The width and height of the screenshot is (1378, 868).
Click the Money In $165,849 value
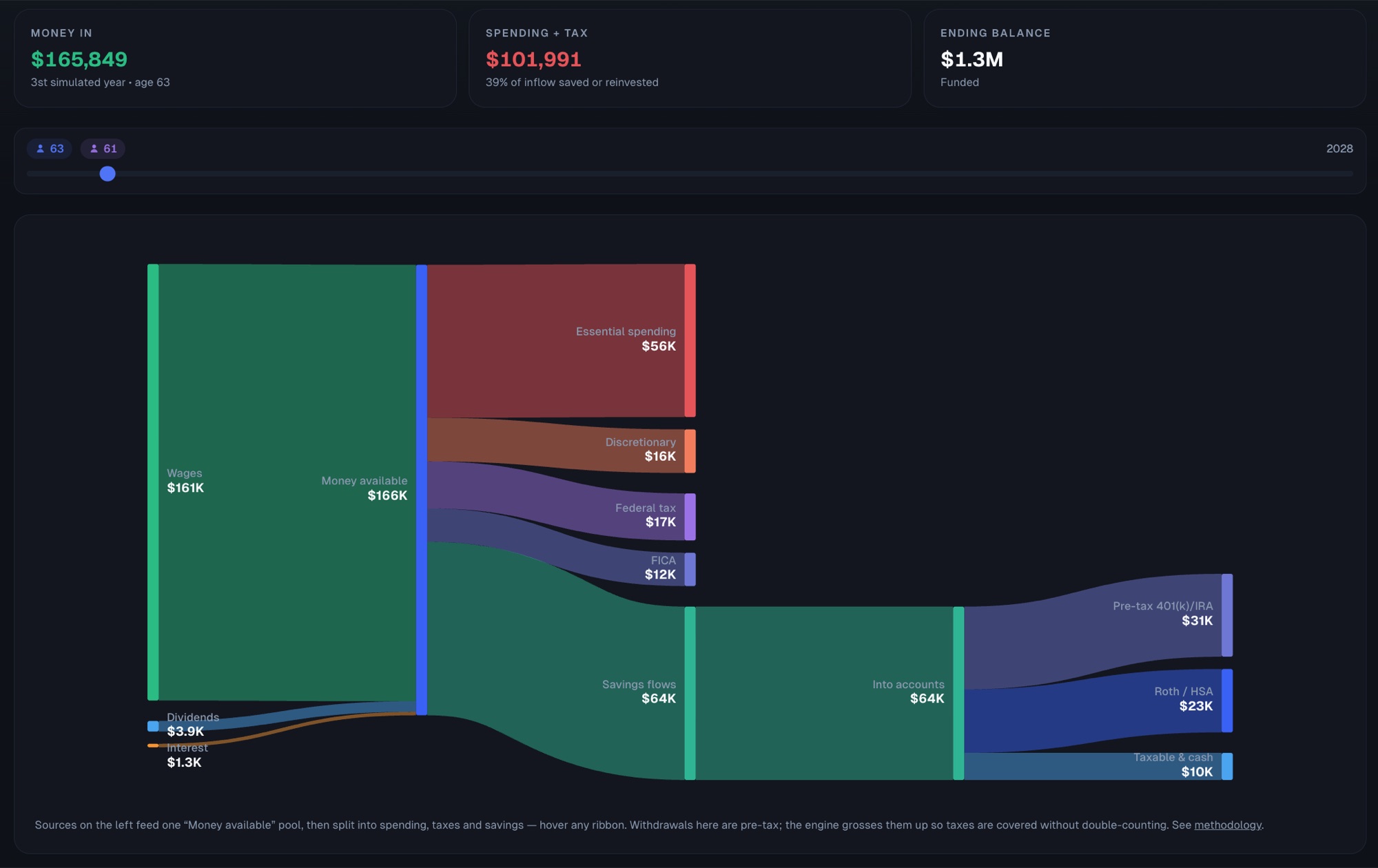[79, 59]
